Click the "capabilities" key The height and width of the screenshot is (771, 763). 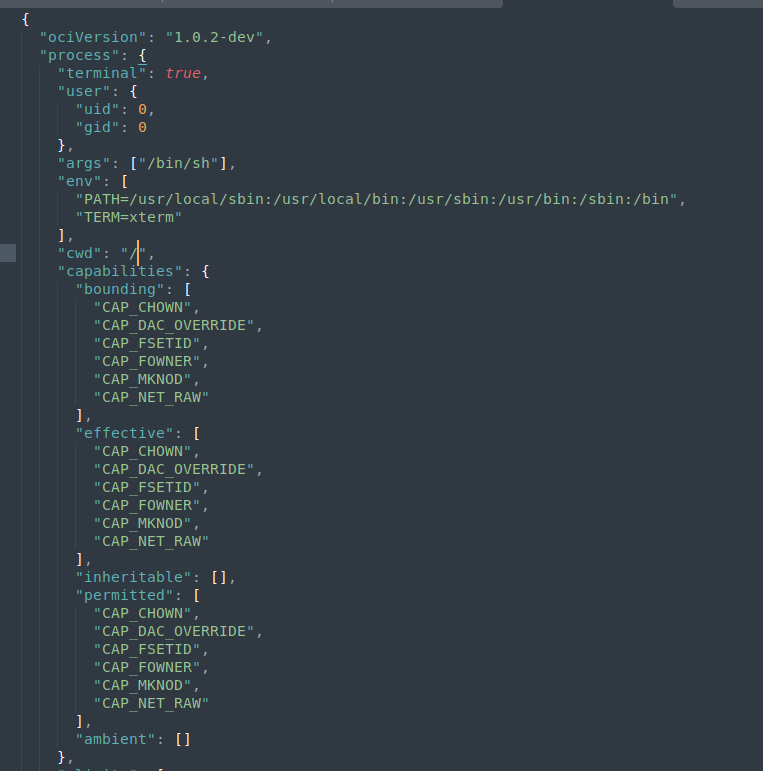[x=120, y=271]
